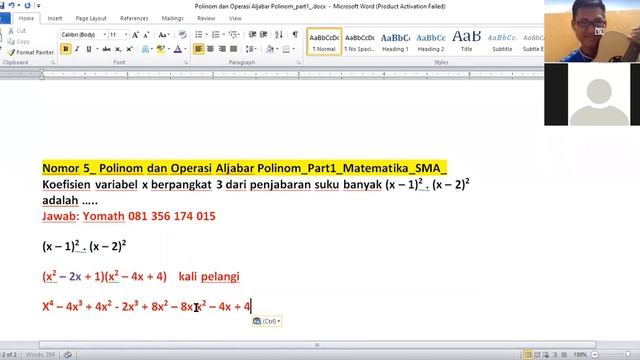Click Undo in Quick Access Toolbar
Viewport: 640px width, 360px height.
11,5
